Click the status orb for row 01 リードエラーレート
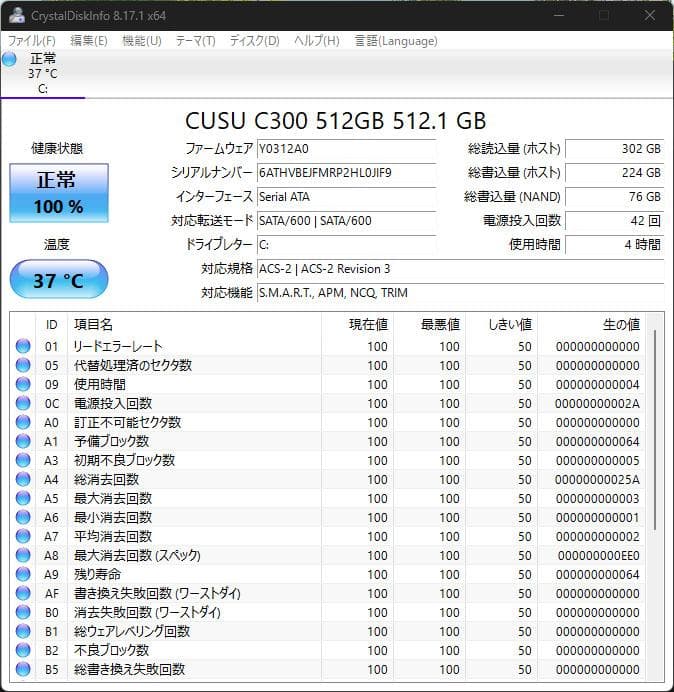The image size is (674, 692). pos(23,346)
